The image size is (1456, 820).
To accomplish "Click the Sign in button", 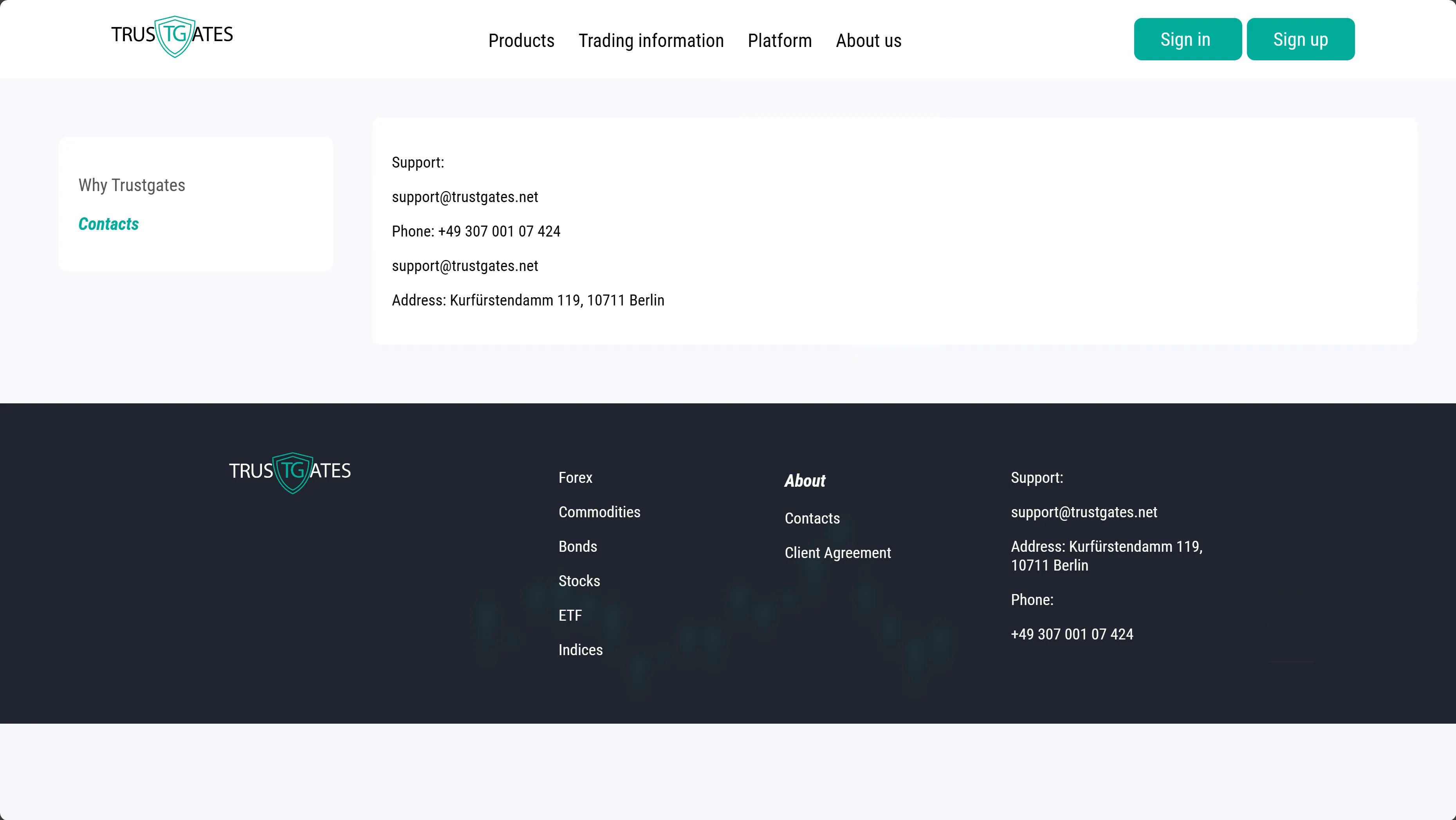I will point(1187,39).
